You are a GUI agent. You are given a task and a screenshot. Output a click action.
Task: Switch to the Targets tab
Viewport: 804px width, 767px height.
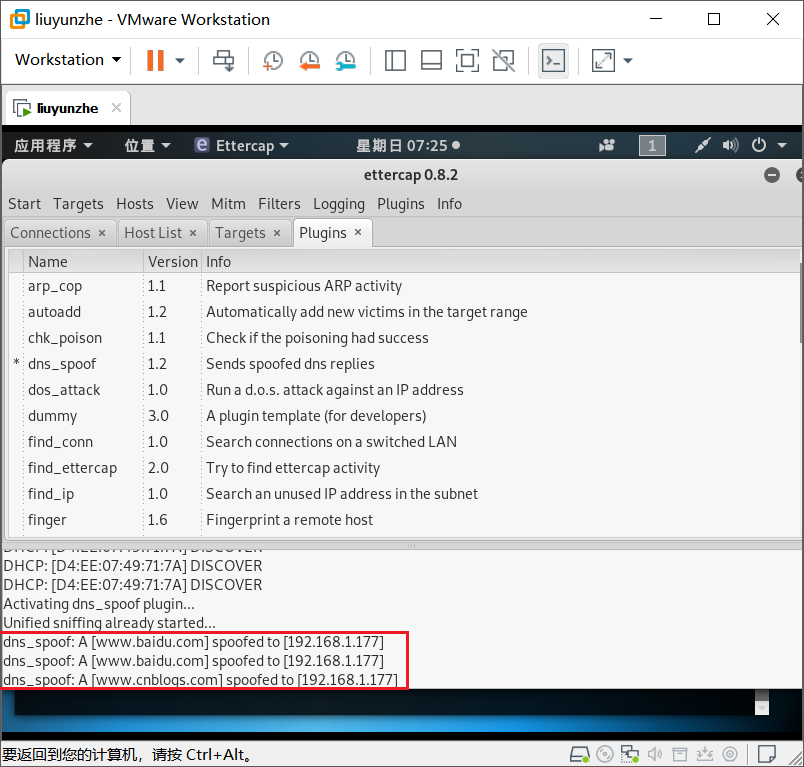click(240, 233)
